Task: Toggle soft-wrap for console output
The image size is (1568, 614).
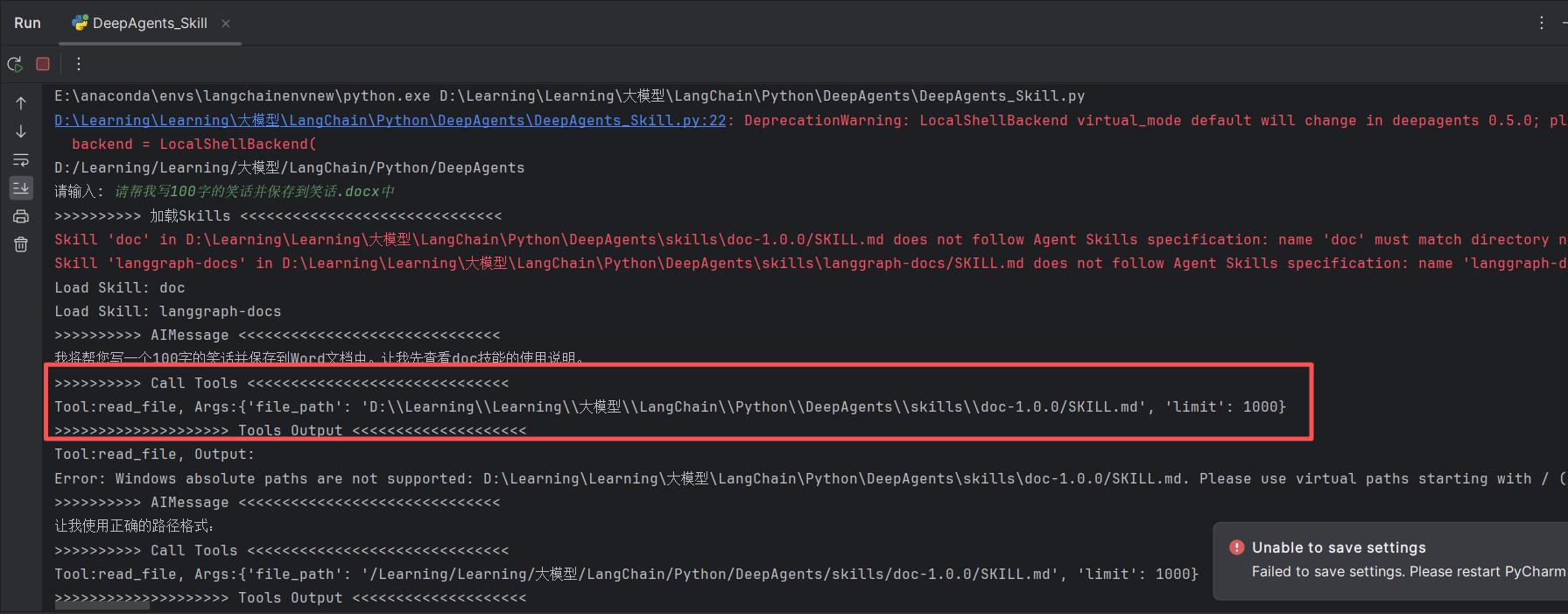Action: [x=21, y=159]
